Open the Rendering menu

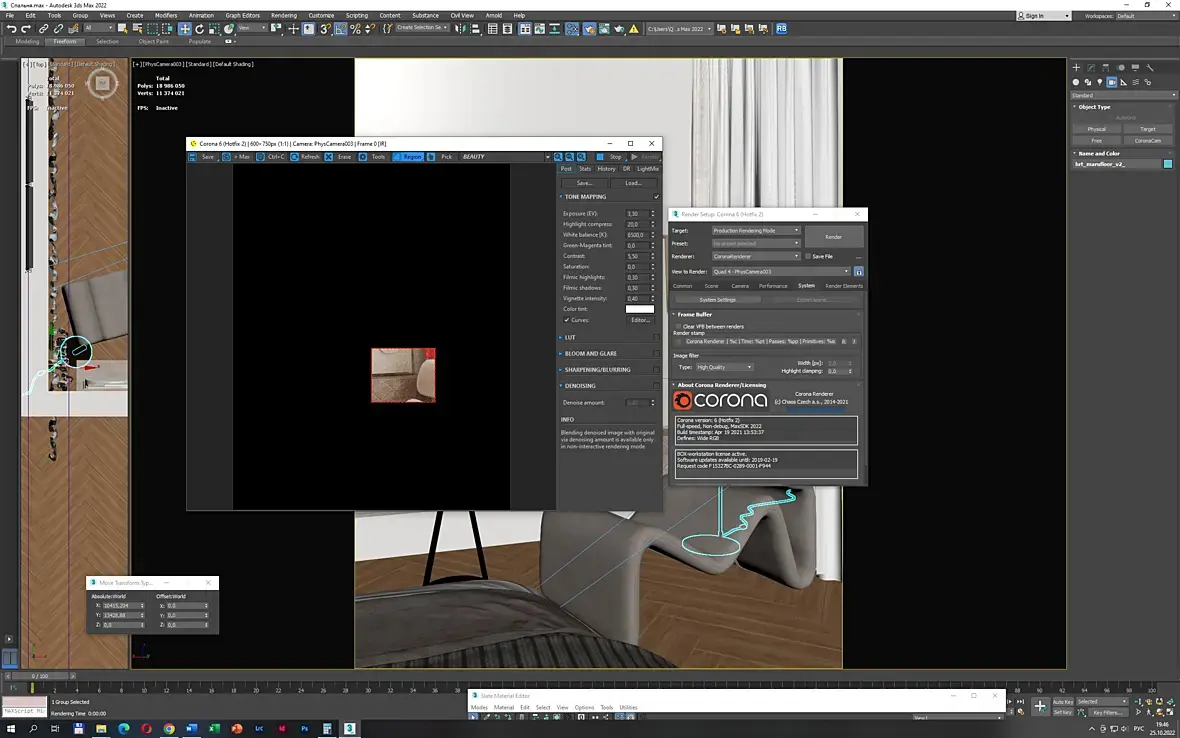click(x=284, y=16)
